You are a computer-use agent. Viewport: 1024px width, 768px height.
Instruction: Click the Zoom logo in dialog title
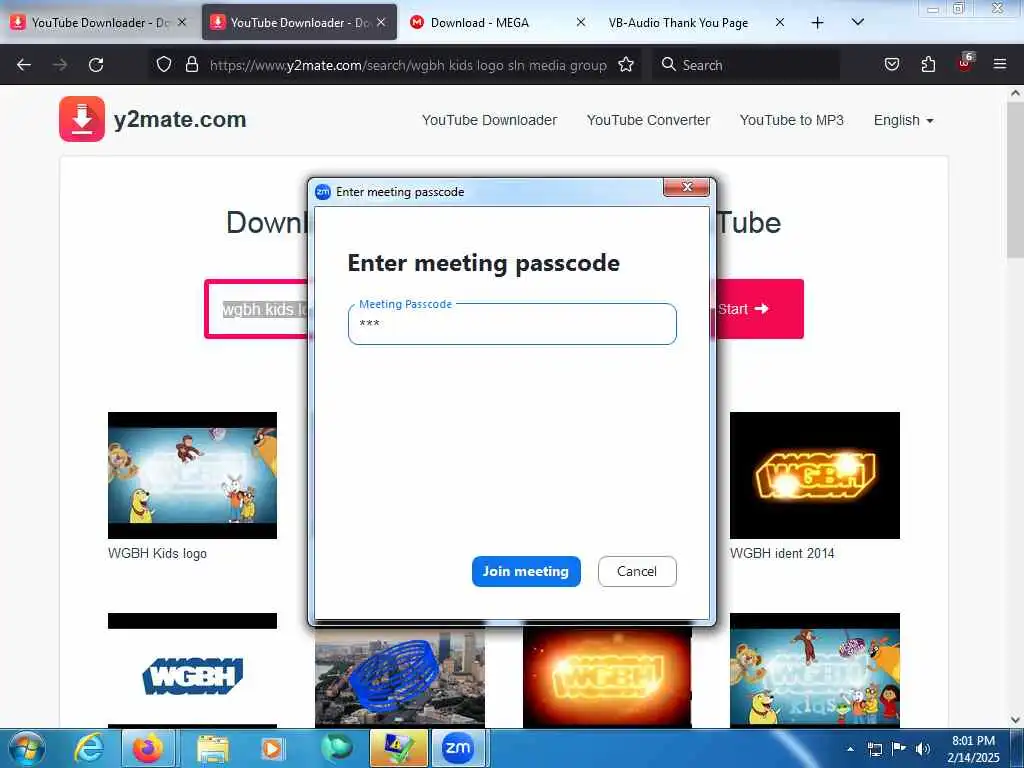coord(323,192)
